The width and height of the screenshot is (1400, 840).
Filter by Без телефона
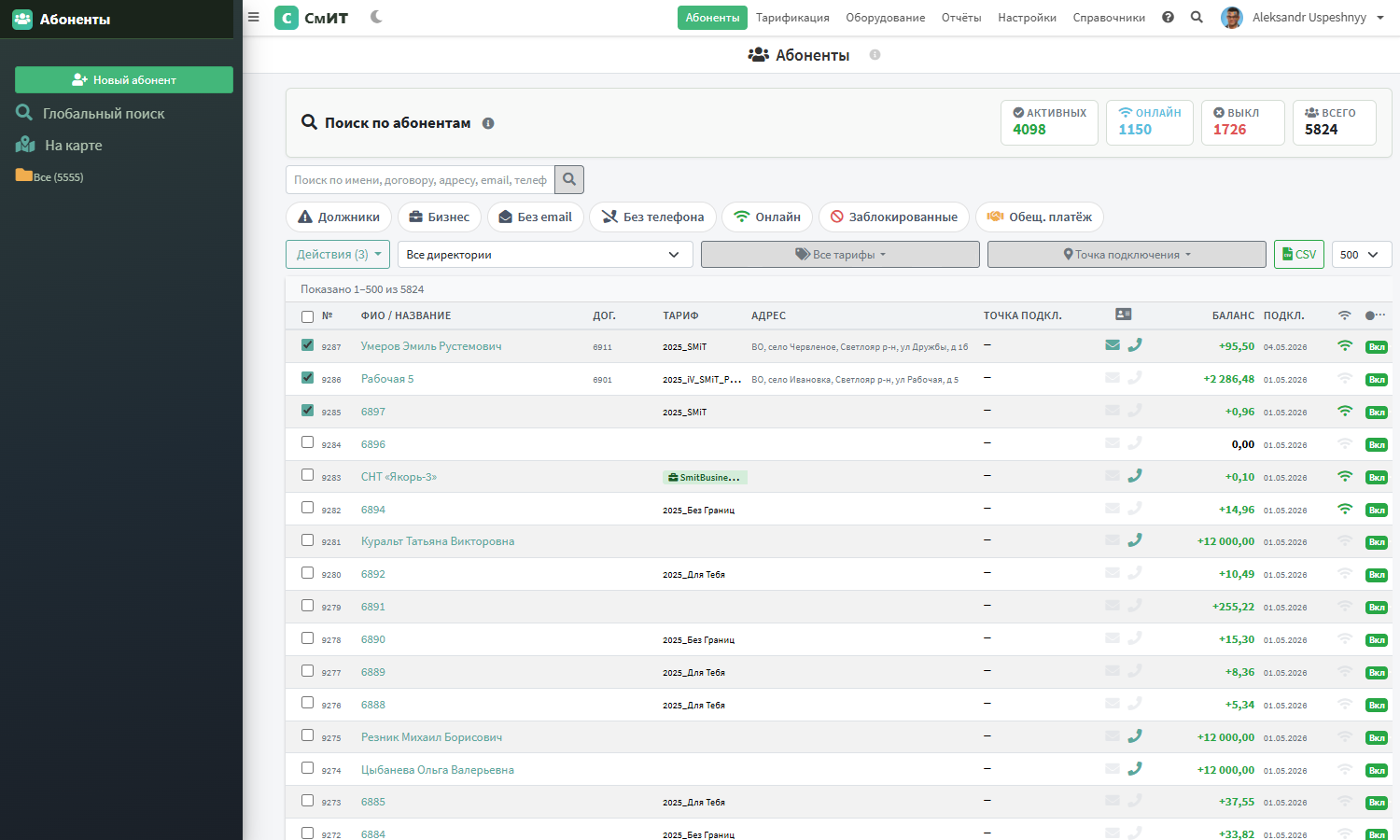click(653, 217)
